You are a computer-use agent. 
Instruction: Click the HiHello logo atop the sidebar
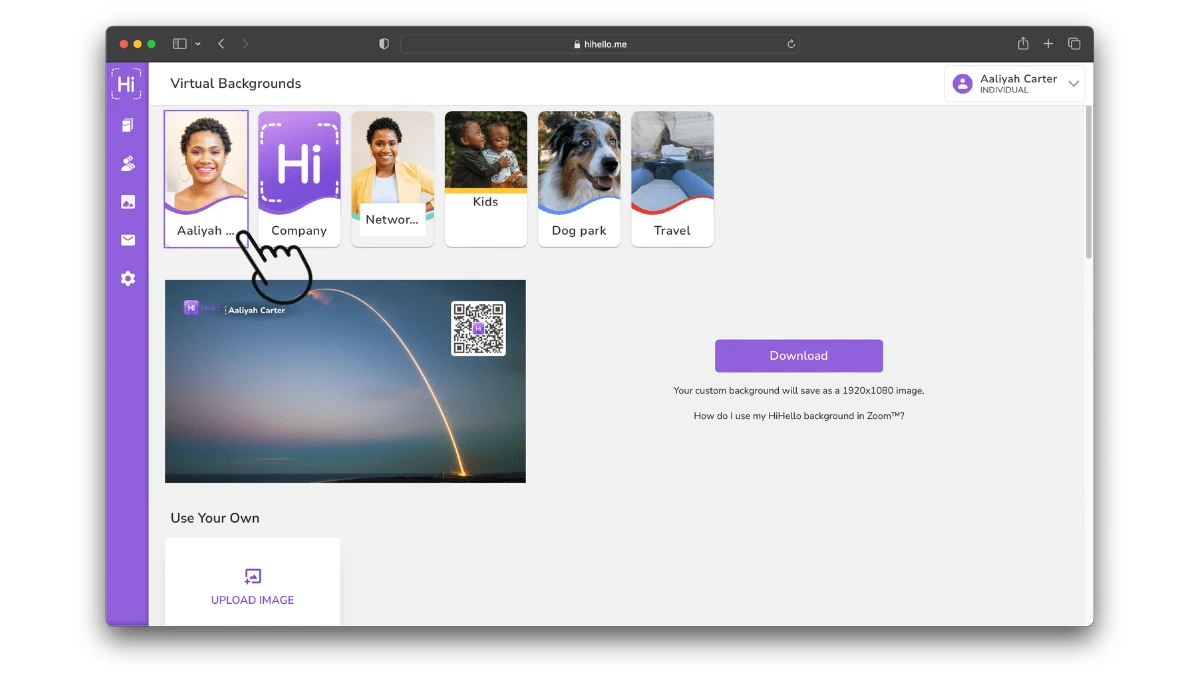126,84
